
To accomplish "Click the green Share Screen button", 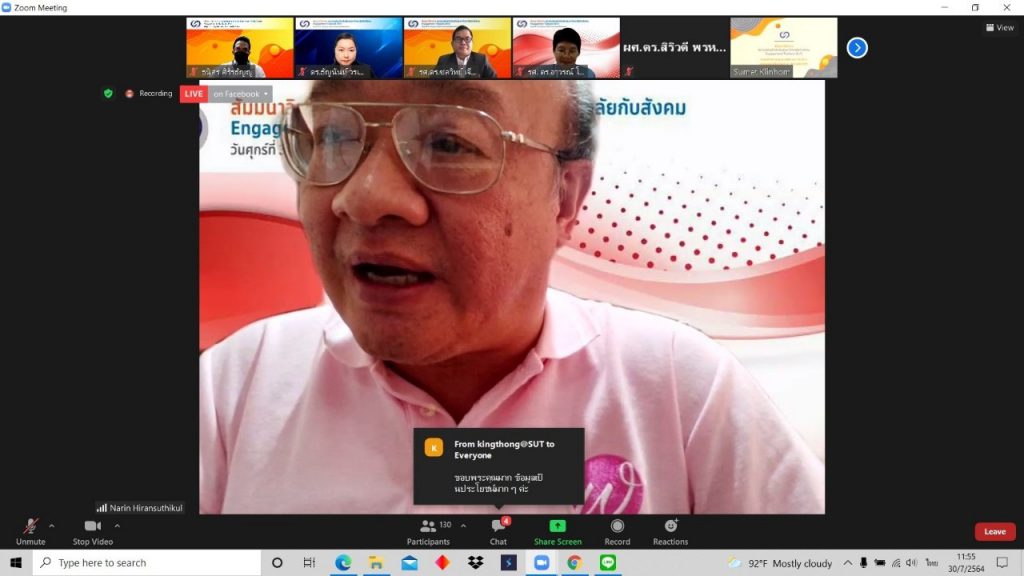I will pos(558,532).
